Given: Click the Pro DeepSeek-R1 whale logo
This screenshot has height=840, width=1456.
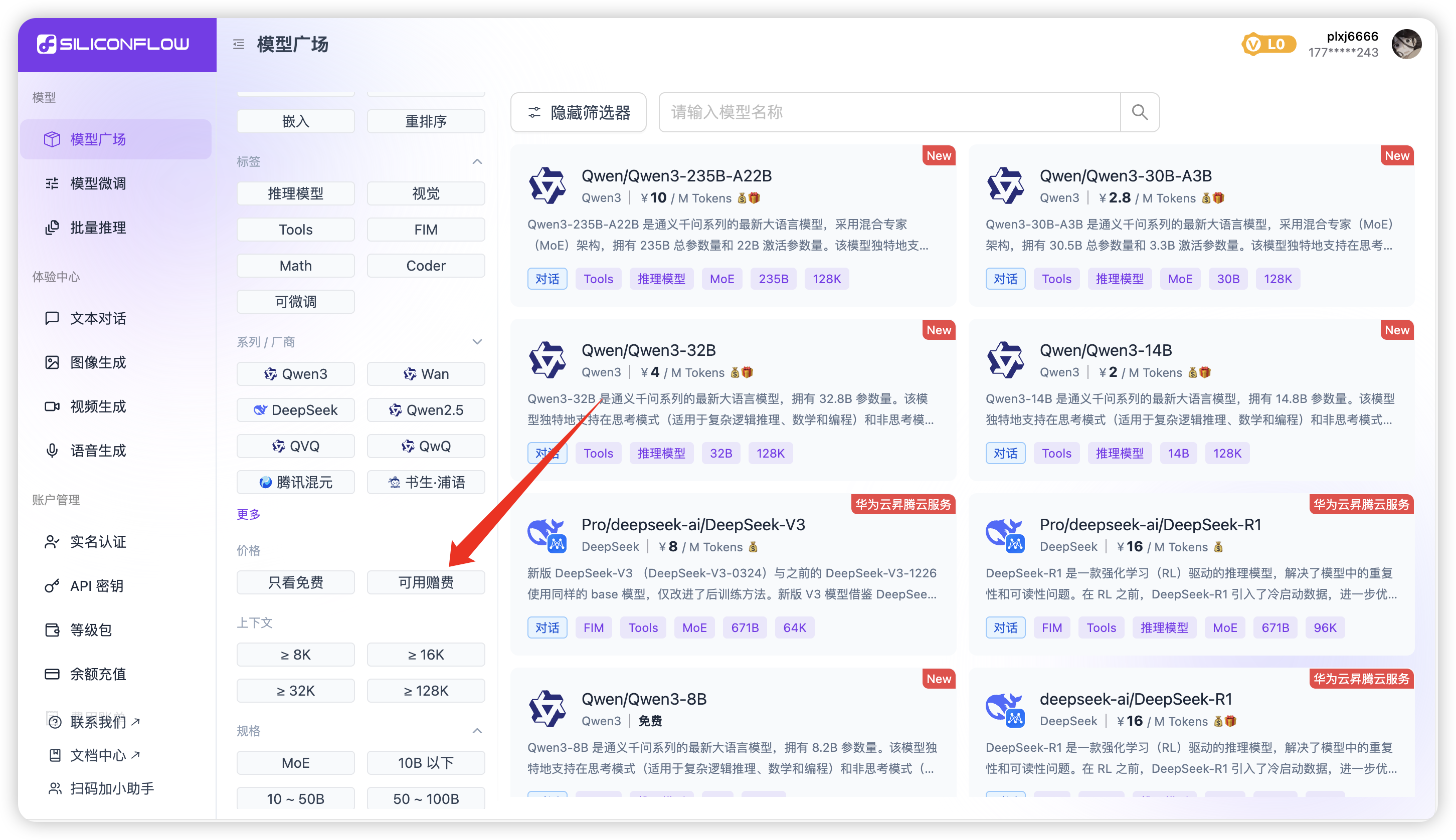Looking at the screenshot, I should click(x=1005, y=535).
